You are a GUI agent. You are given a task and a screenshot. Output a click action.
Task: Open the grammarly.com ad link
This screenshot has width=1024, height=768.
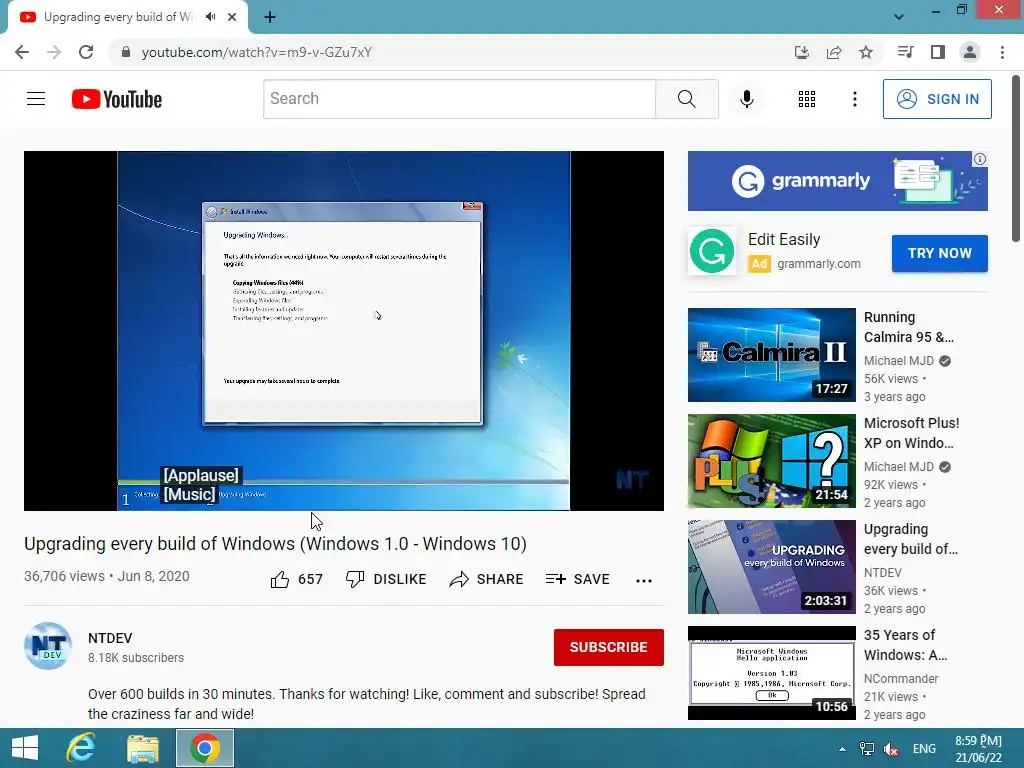818,264
